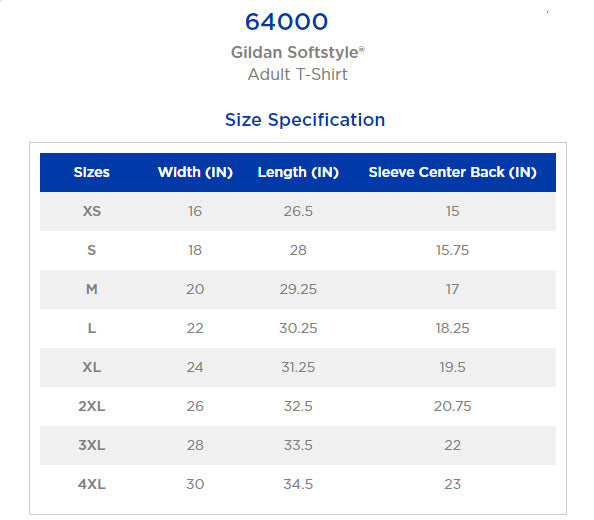594x520 pixels.
Task: Click the 20.75 sleeve value for 2XL
Action: (x=452, y=406)
